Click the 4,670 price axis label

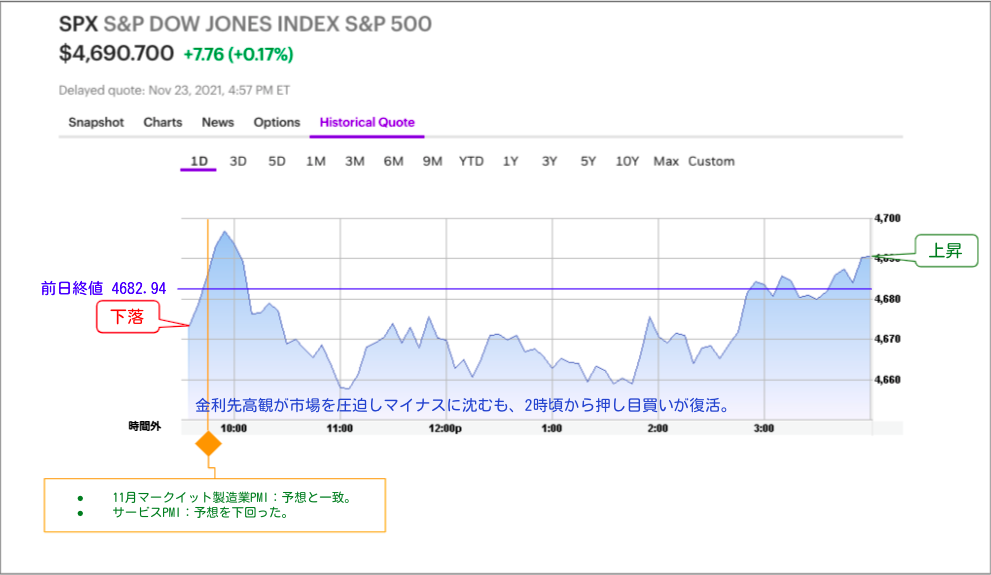pyautogui.click(x=887, y=339)
